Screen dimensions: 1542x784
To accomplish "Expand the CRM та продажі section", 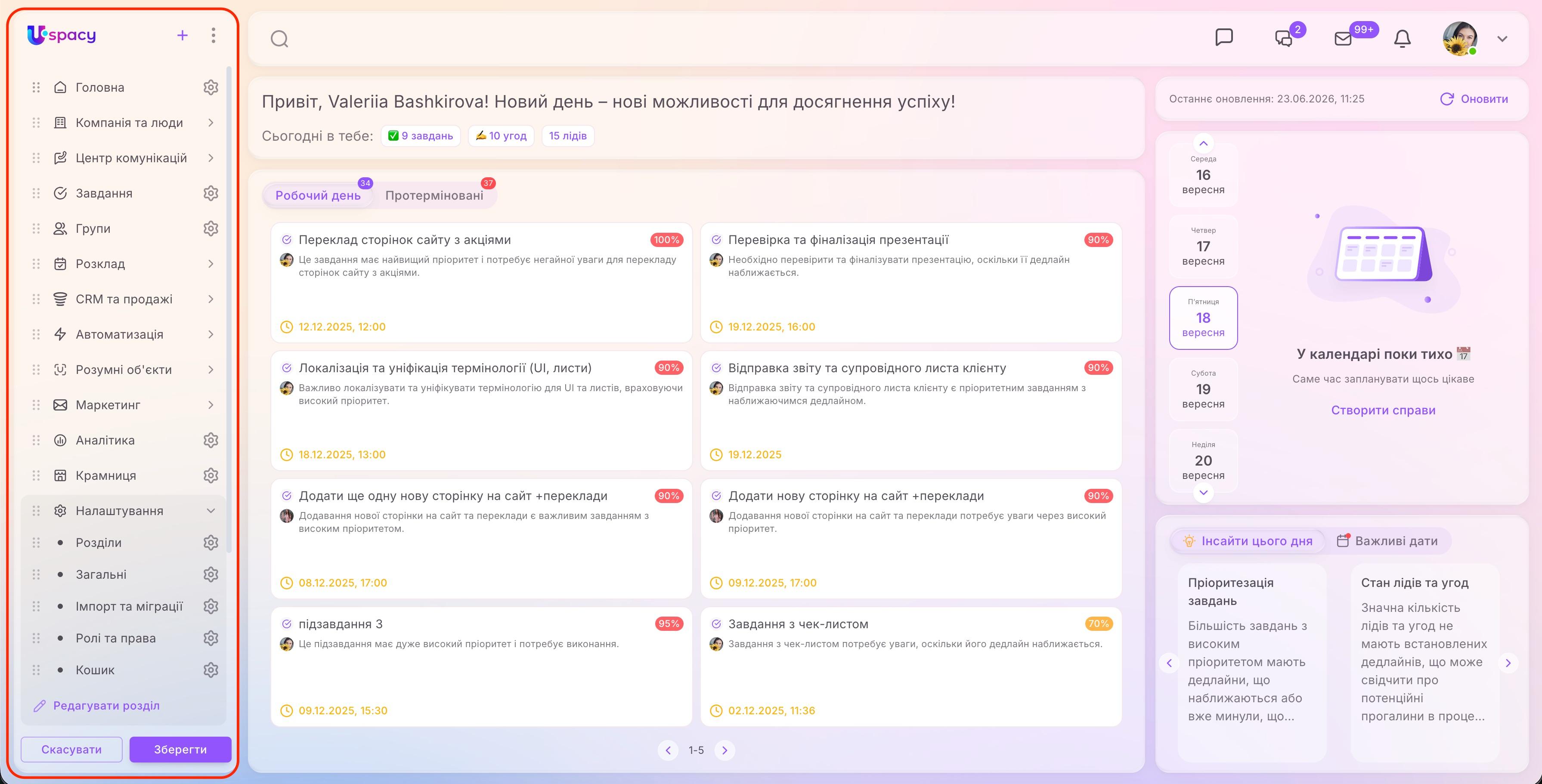I will [x=211, y=299].
